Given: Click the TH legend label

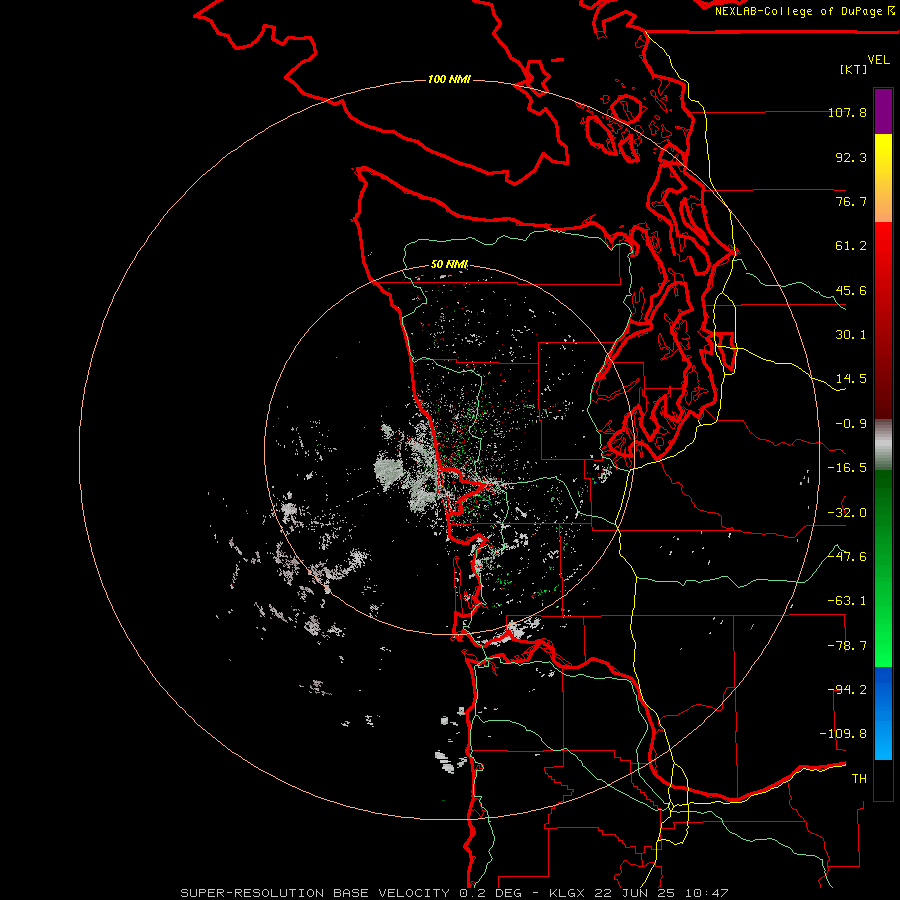Looking at the screenshot, I should [x=859, y=779].
